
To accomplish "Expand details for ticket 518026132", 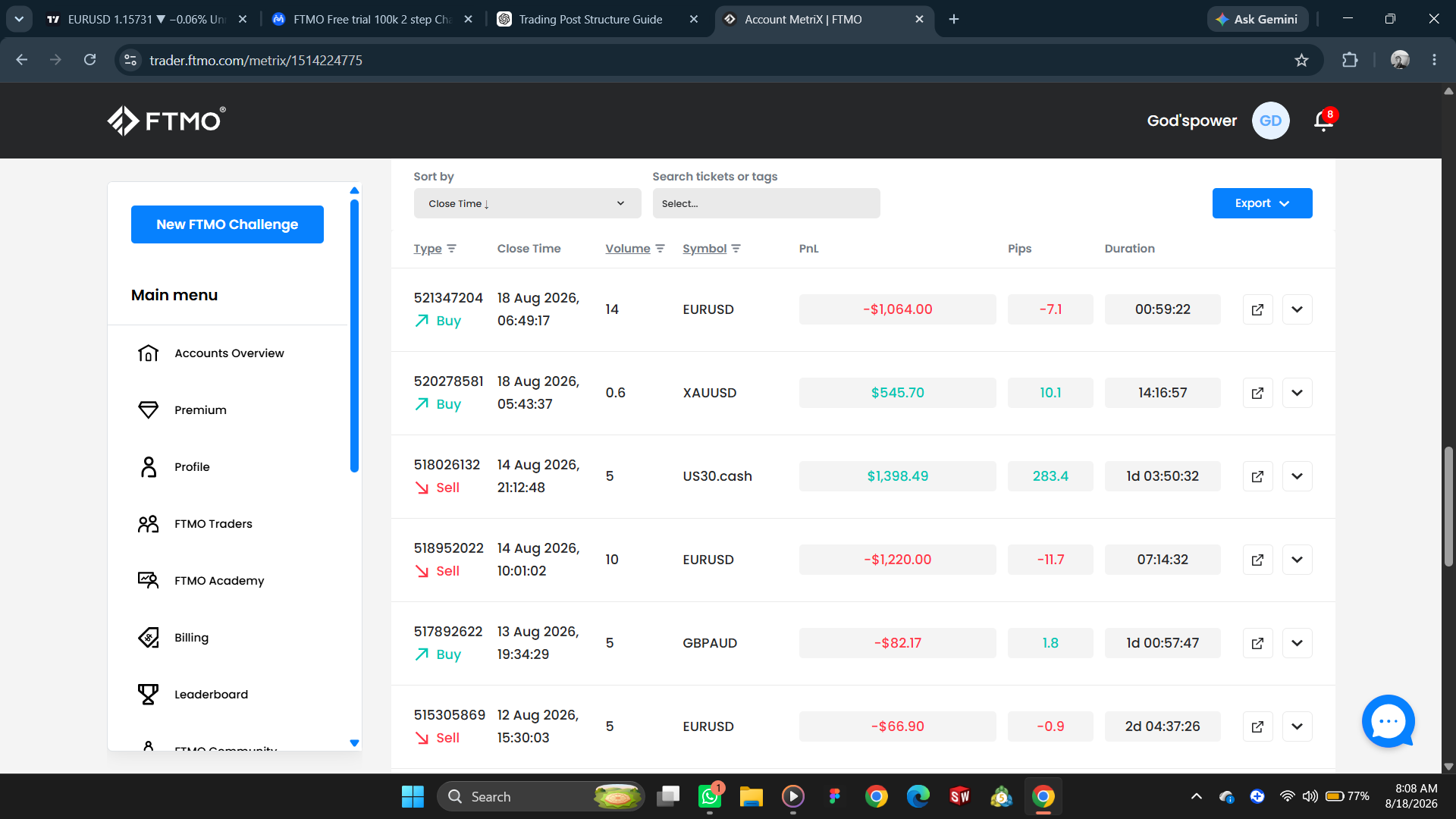I will coord(1297,476).
